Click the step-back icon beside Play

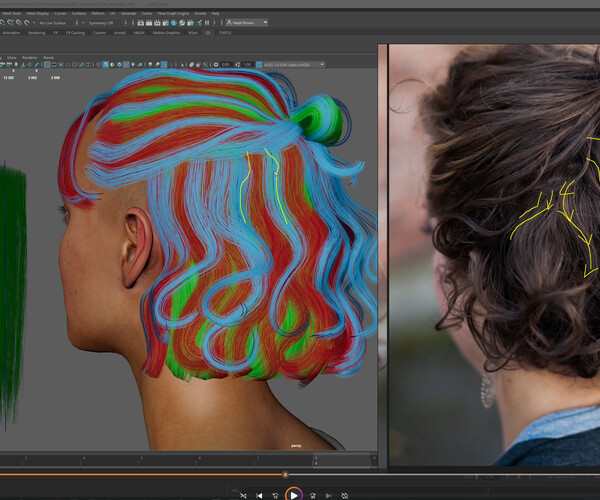click(276, 494)
